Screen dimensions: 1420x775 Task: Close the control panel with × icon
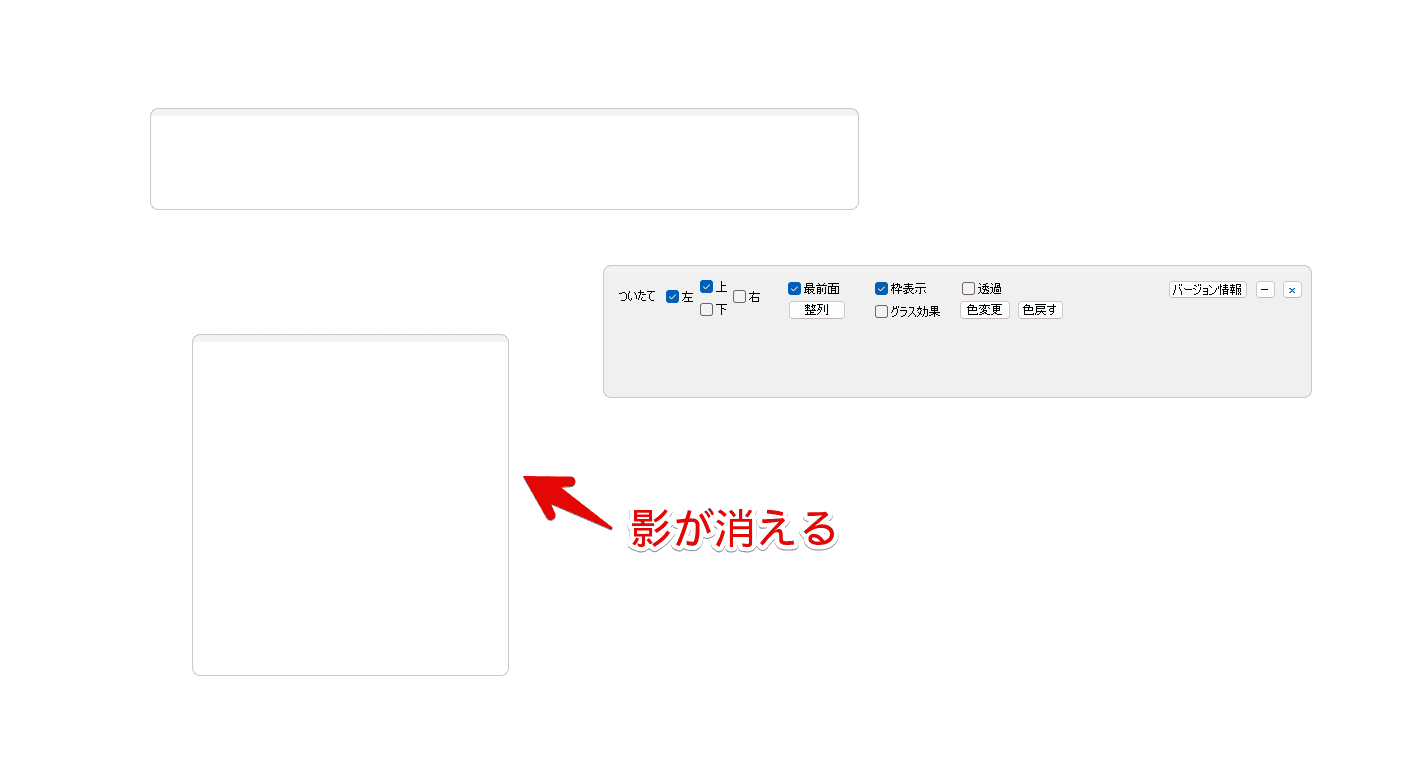(x=1292, y=290)
